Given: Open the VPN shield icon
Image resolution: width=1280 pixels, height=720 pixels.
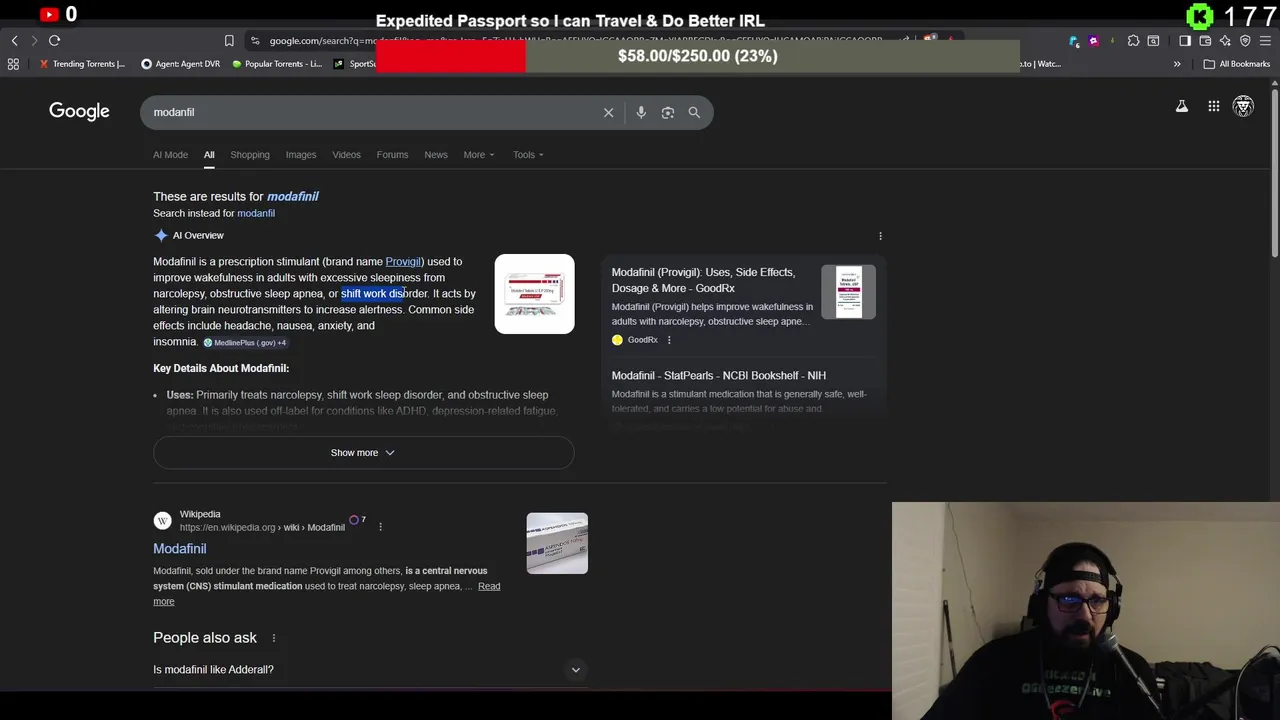Looking at the screenshot, I should [x=1245, y=41].
